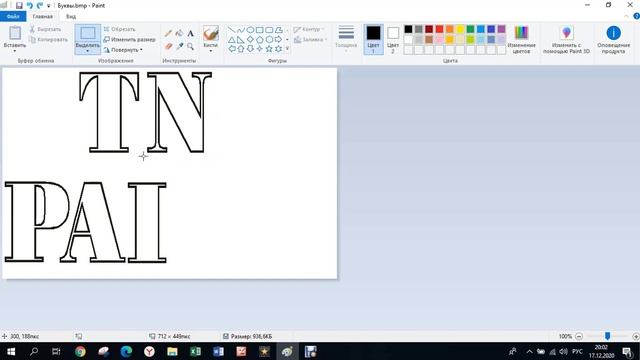The width and height of the screenshot is (640, 360).
Task: Open Paint Help question mark
Action: pos(636,16)
